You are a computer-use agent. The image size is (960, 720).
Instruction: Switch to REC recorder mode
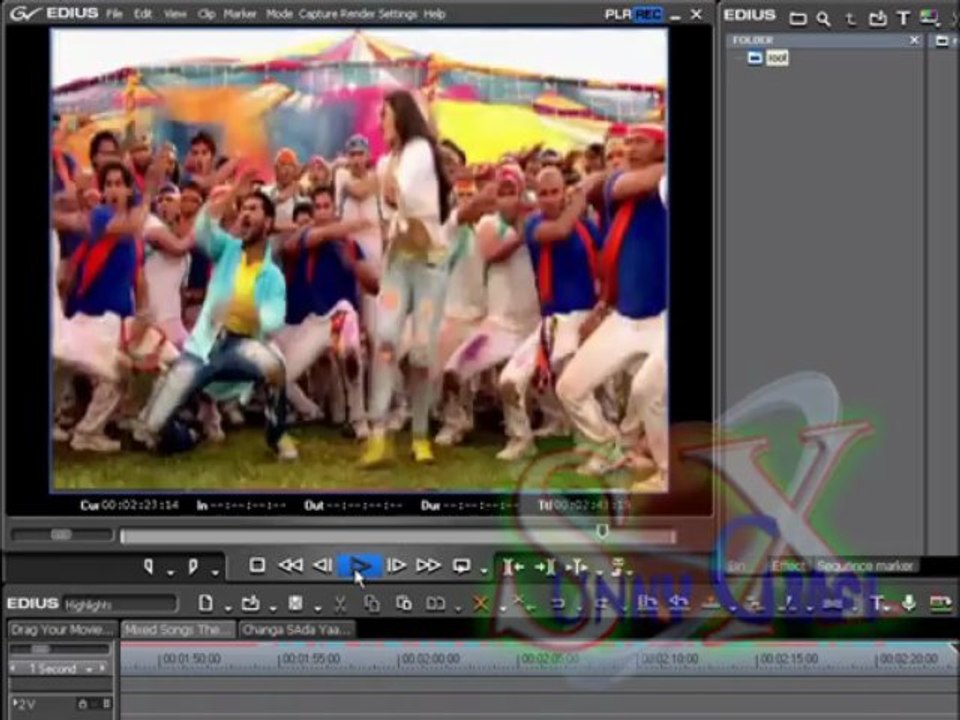(648, 14)
